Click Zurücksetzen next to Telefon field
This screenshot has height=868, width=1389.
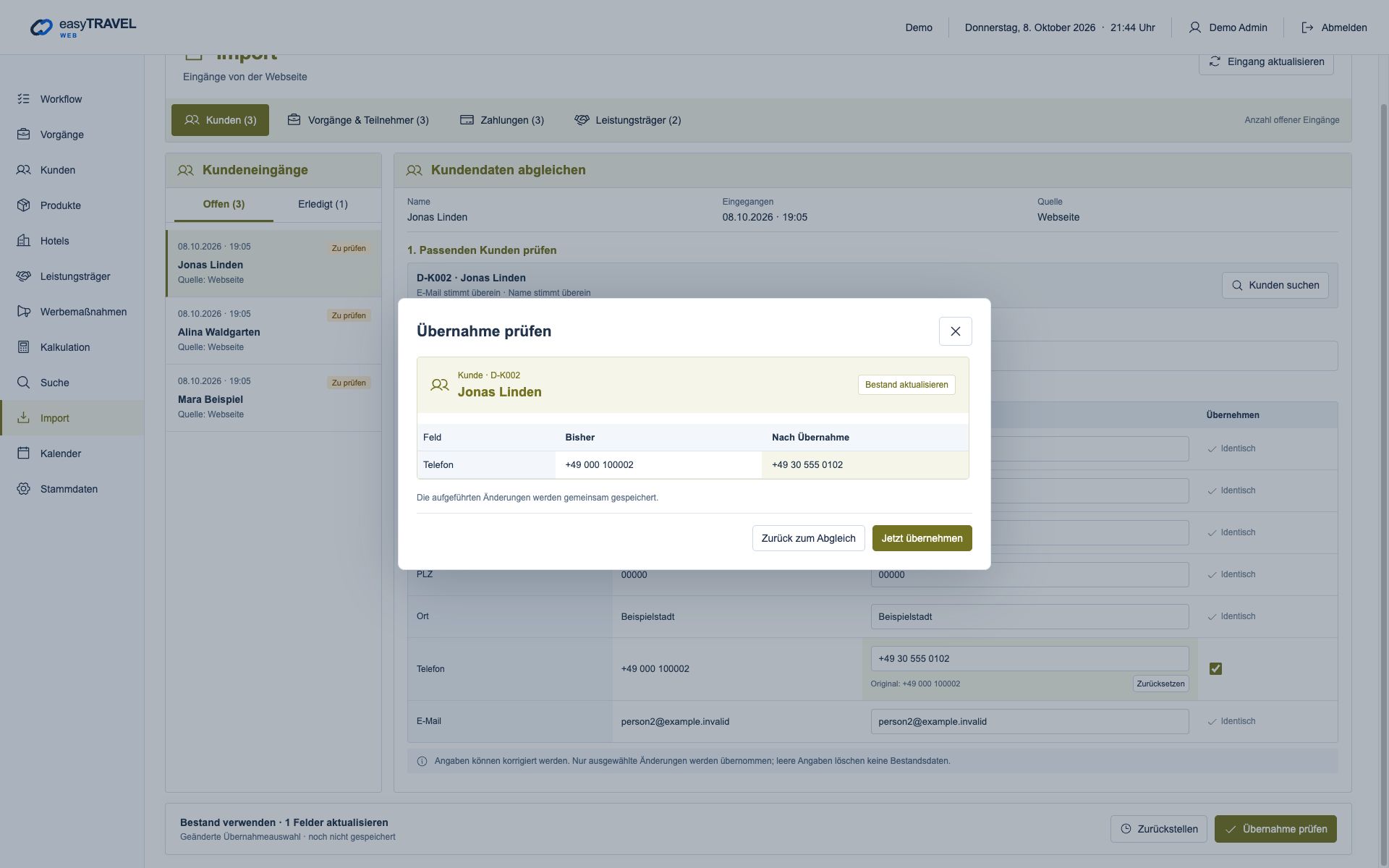(1160, 684)
